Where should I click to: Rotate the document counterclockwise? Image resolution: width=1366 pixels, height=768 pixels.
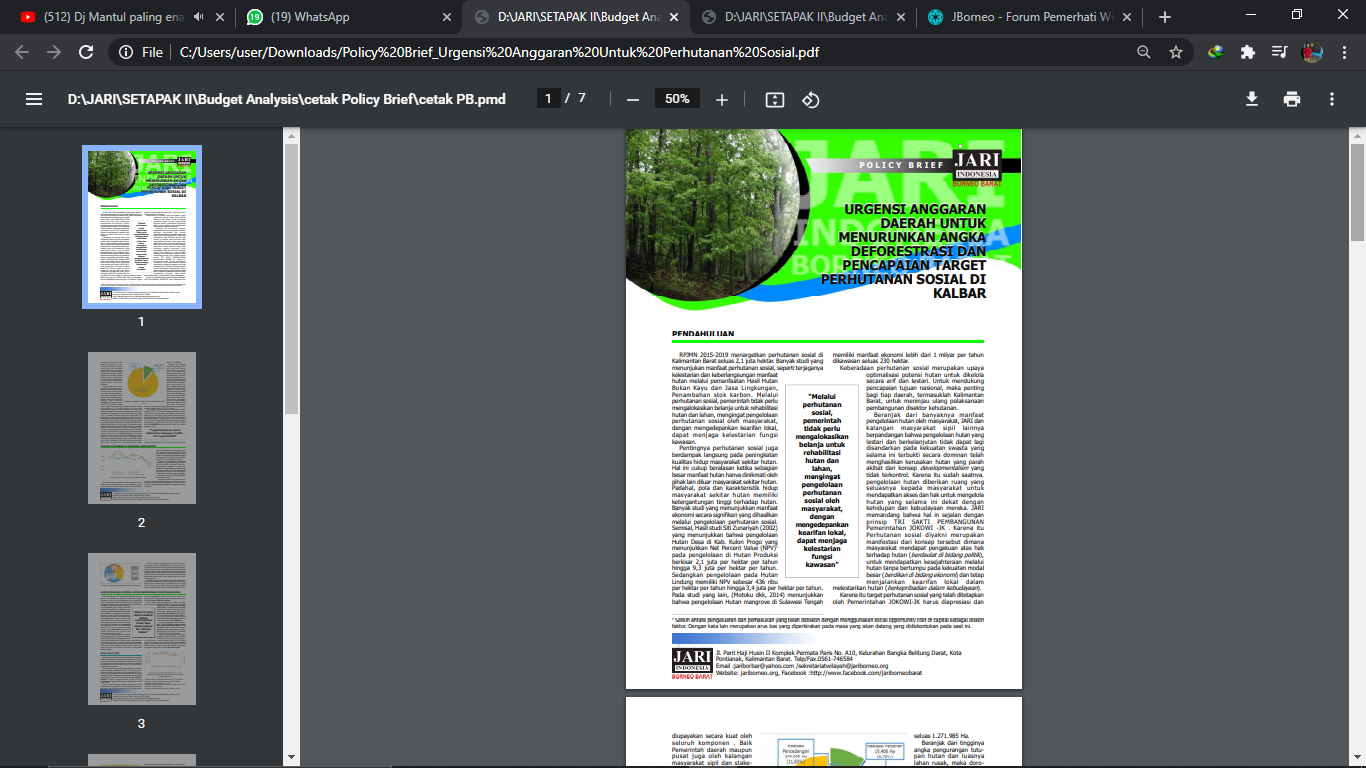point(811,99)
